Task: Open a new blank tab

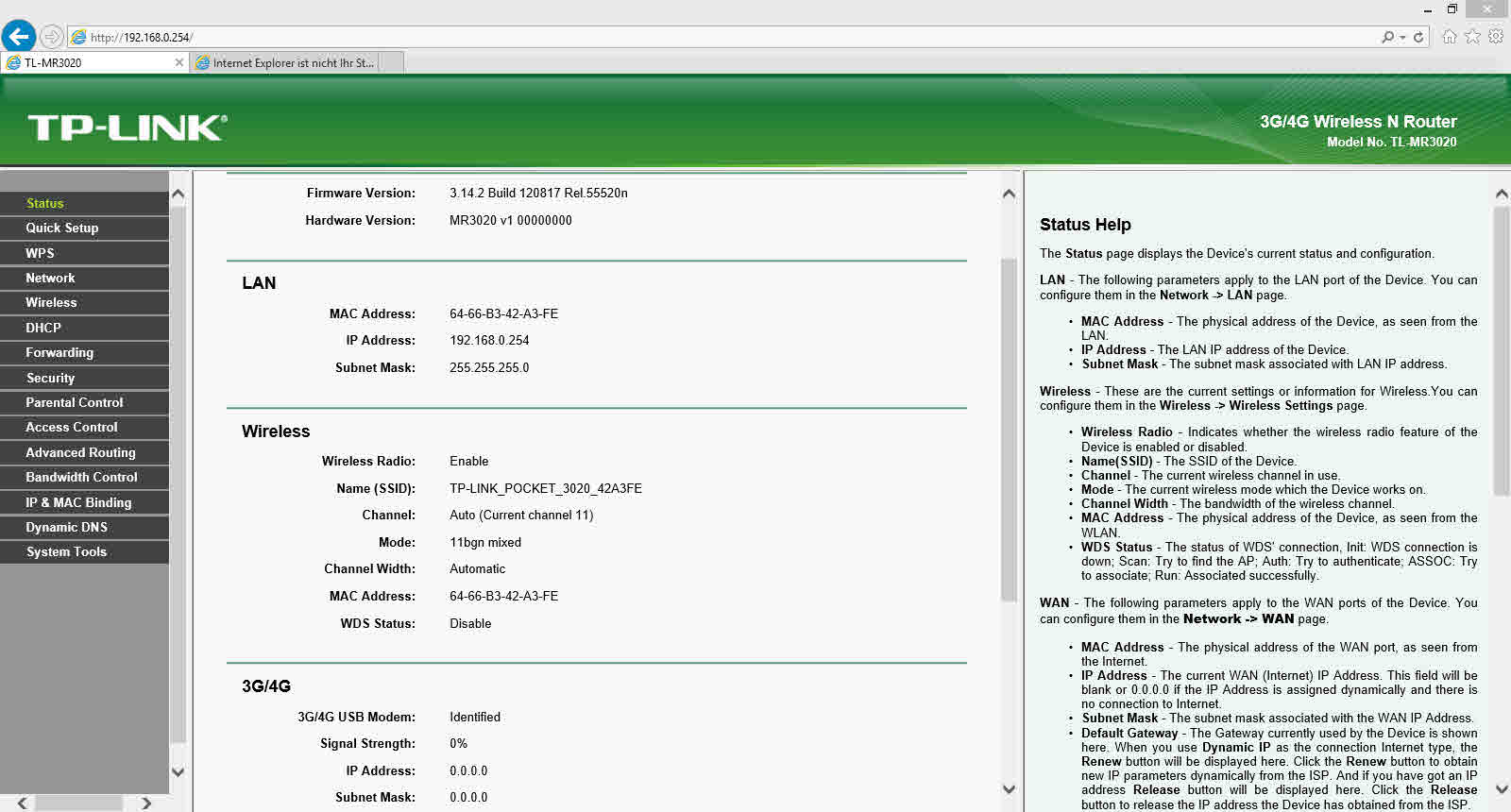Action: coord(392,62)
